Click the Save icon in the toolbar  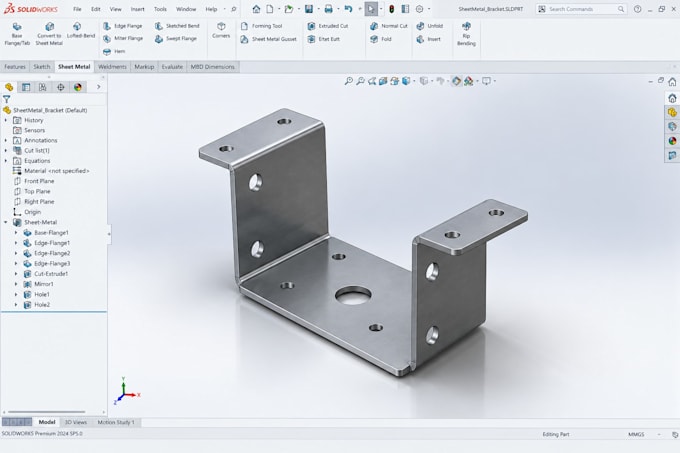[x=309, y=9]
